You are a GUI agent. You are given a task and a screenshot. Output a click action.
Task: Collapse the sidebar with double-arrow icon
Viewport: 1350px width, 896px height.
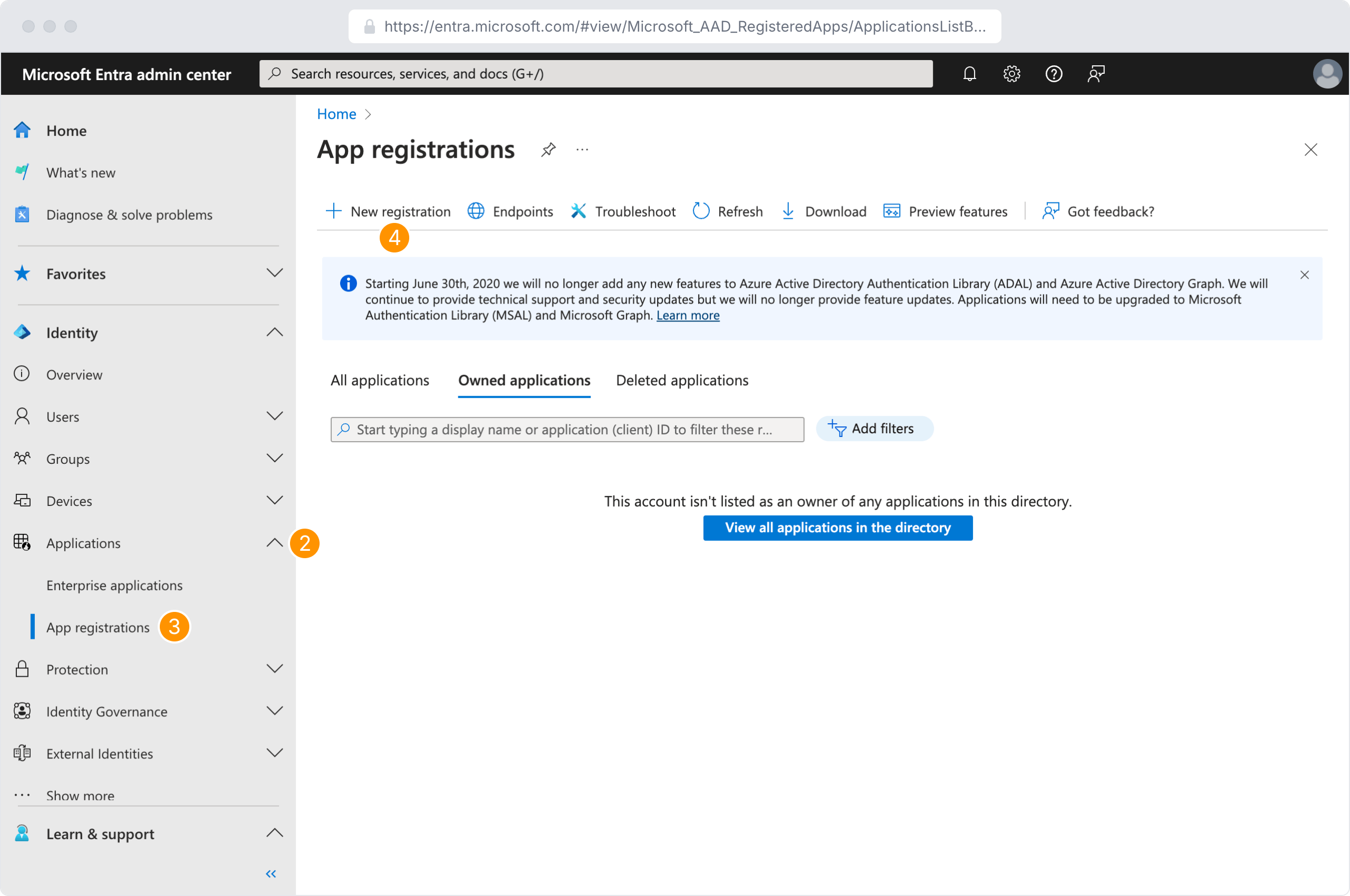271,874
